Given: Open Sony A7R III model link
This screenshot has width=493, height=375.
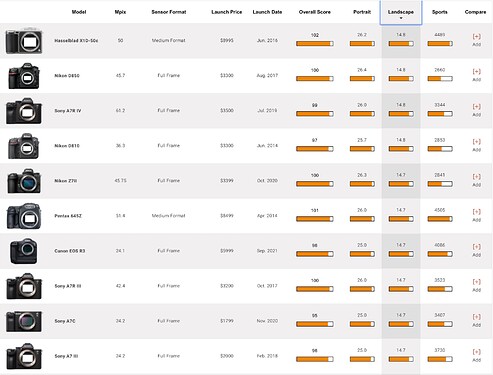Looking at the screenshot, I should (68, 286).
